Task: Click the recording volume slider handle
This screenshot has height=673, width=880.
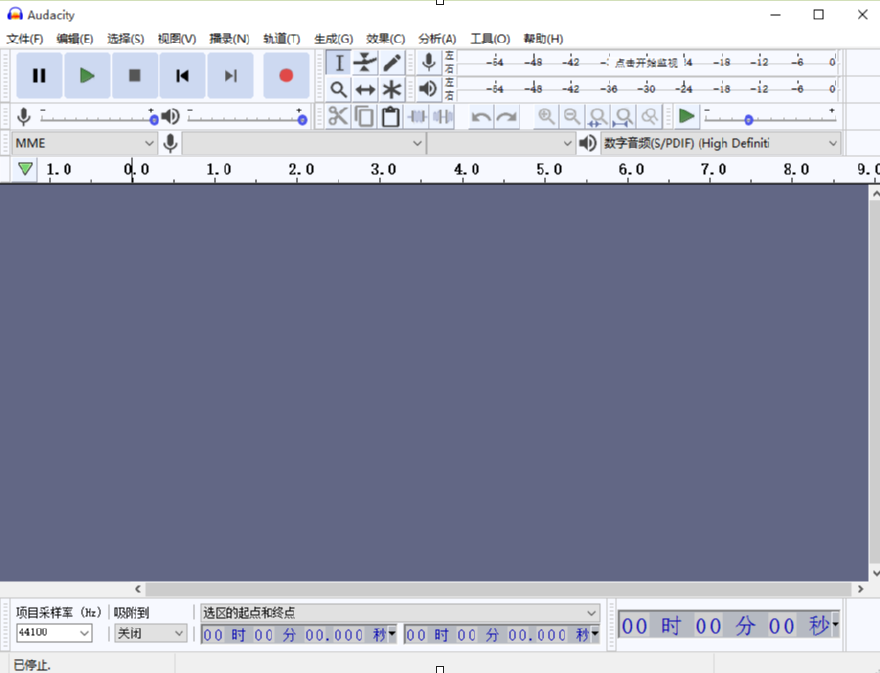Action: [154, 120]
